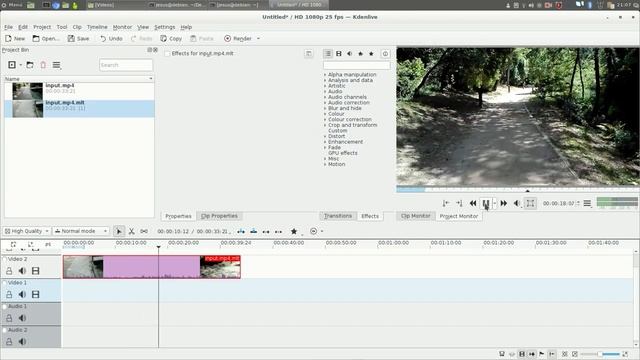Viewport: 640px width, 360px height.
Task: Click the Render button
Action: pos(238,39)
